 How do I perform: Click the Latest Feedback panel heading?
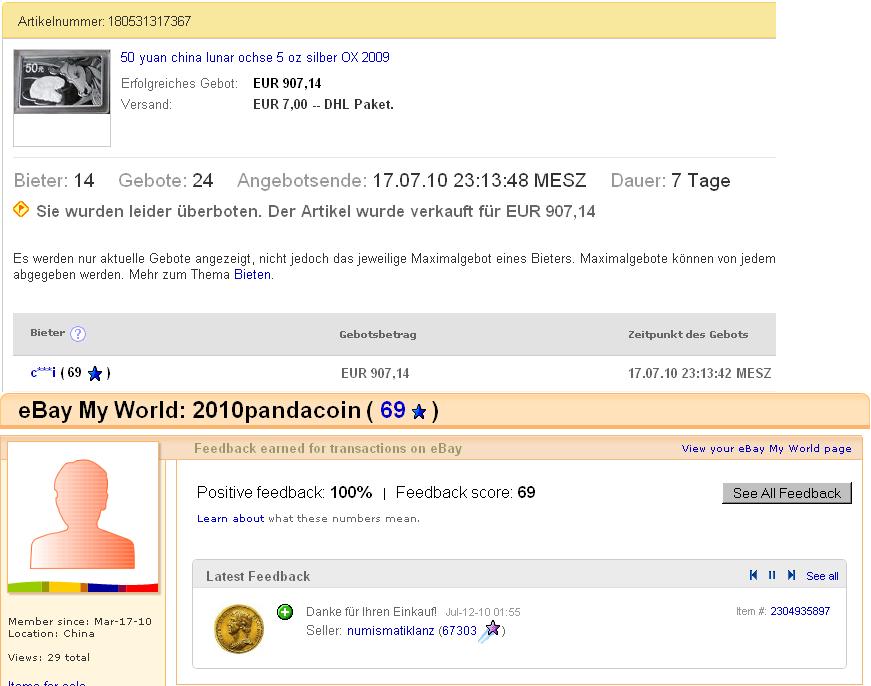point(258,576)
